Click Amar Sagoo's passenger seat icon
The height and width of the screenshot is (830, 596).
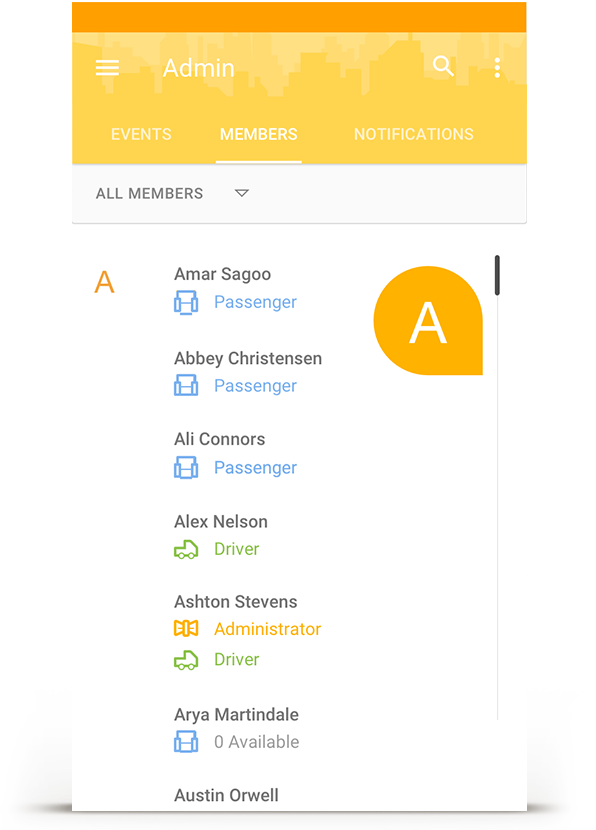click(186, 302)
